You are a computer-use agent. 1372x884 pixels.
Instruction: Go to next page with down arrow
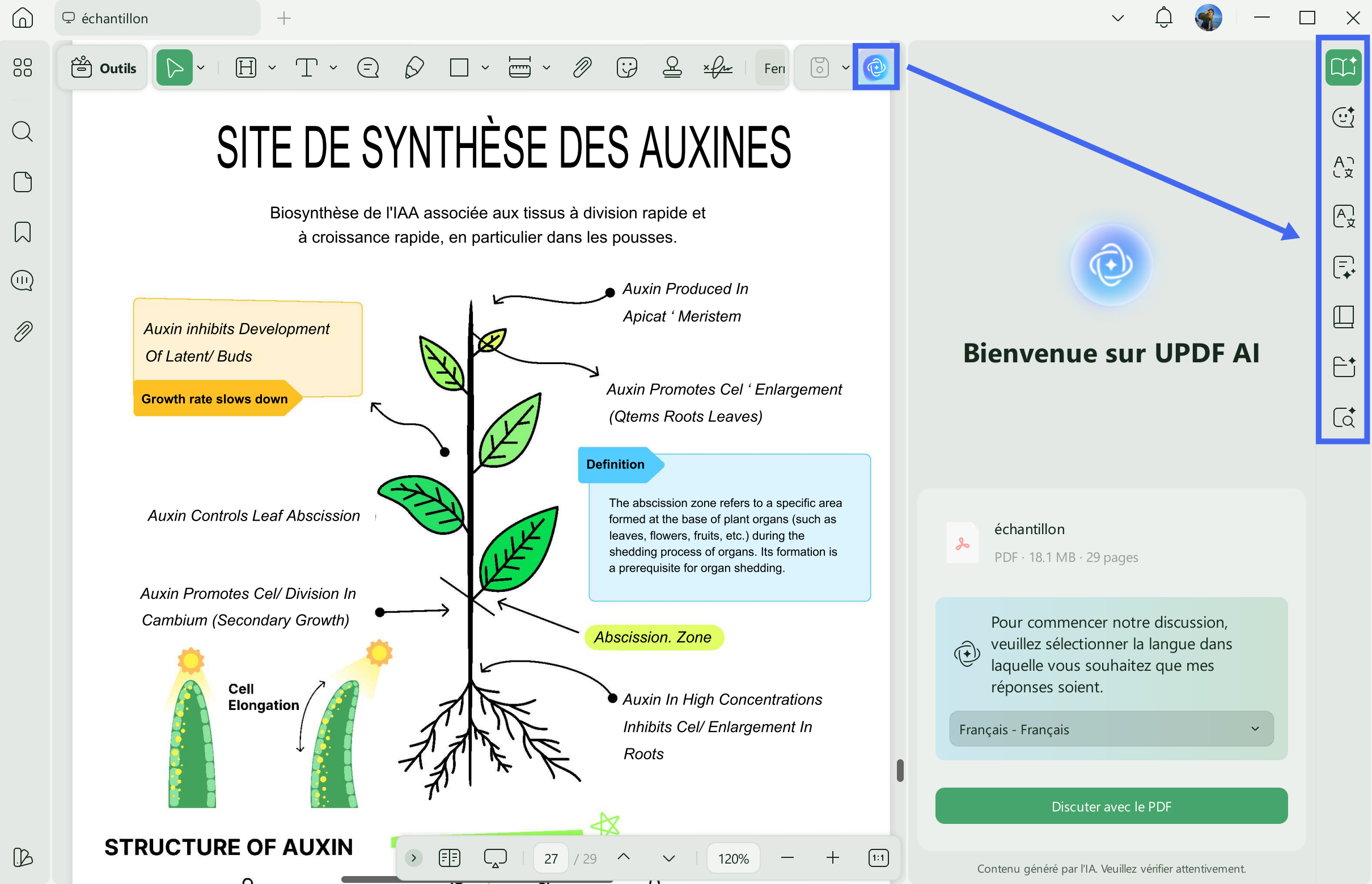[668, 858]
